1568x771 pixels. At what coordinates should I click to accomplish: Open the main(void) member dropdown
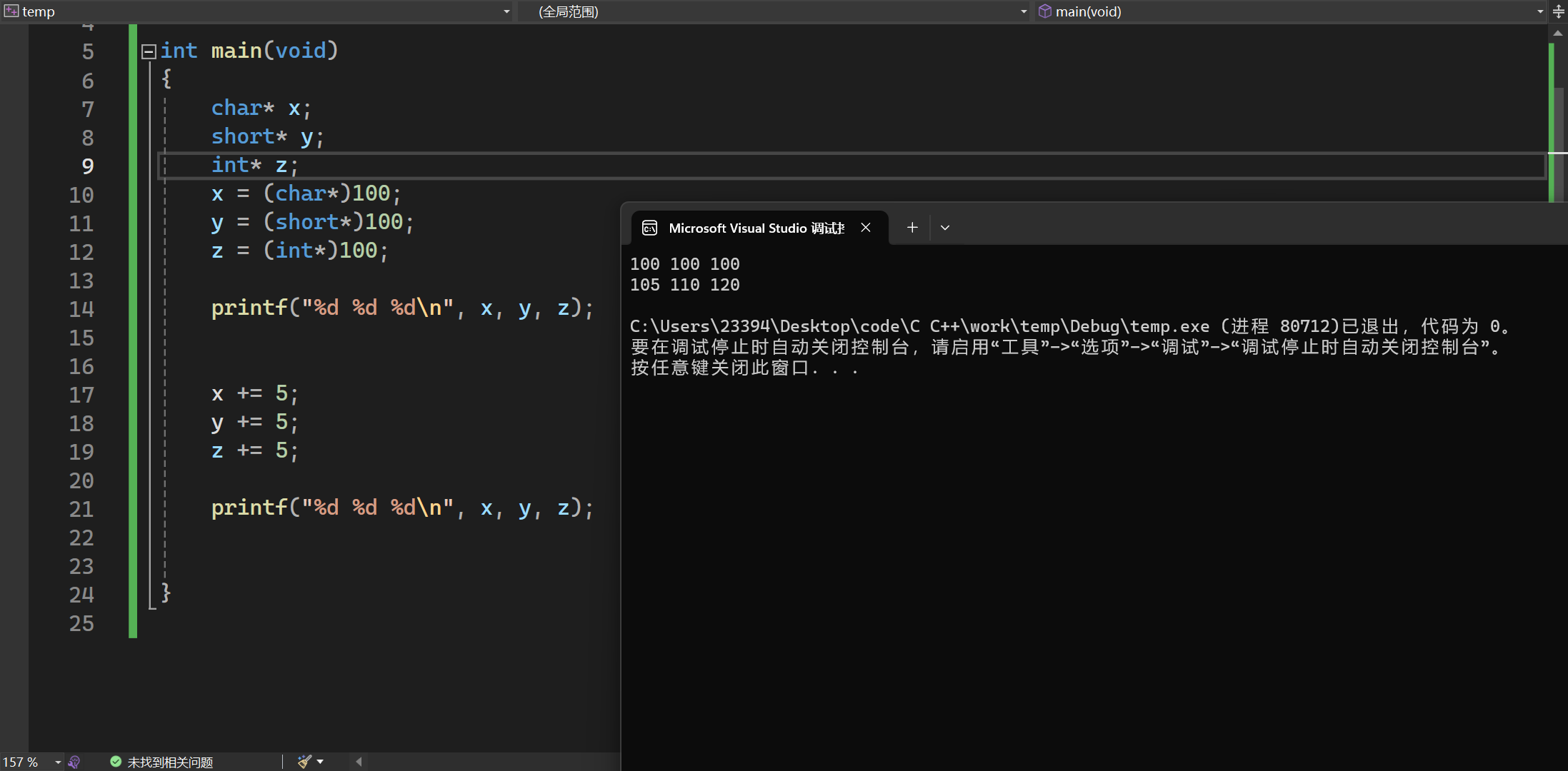tap(1540, 11)
